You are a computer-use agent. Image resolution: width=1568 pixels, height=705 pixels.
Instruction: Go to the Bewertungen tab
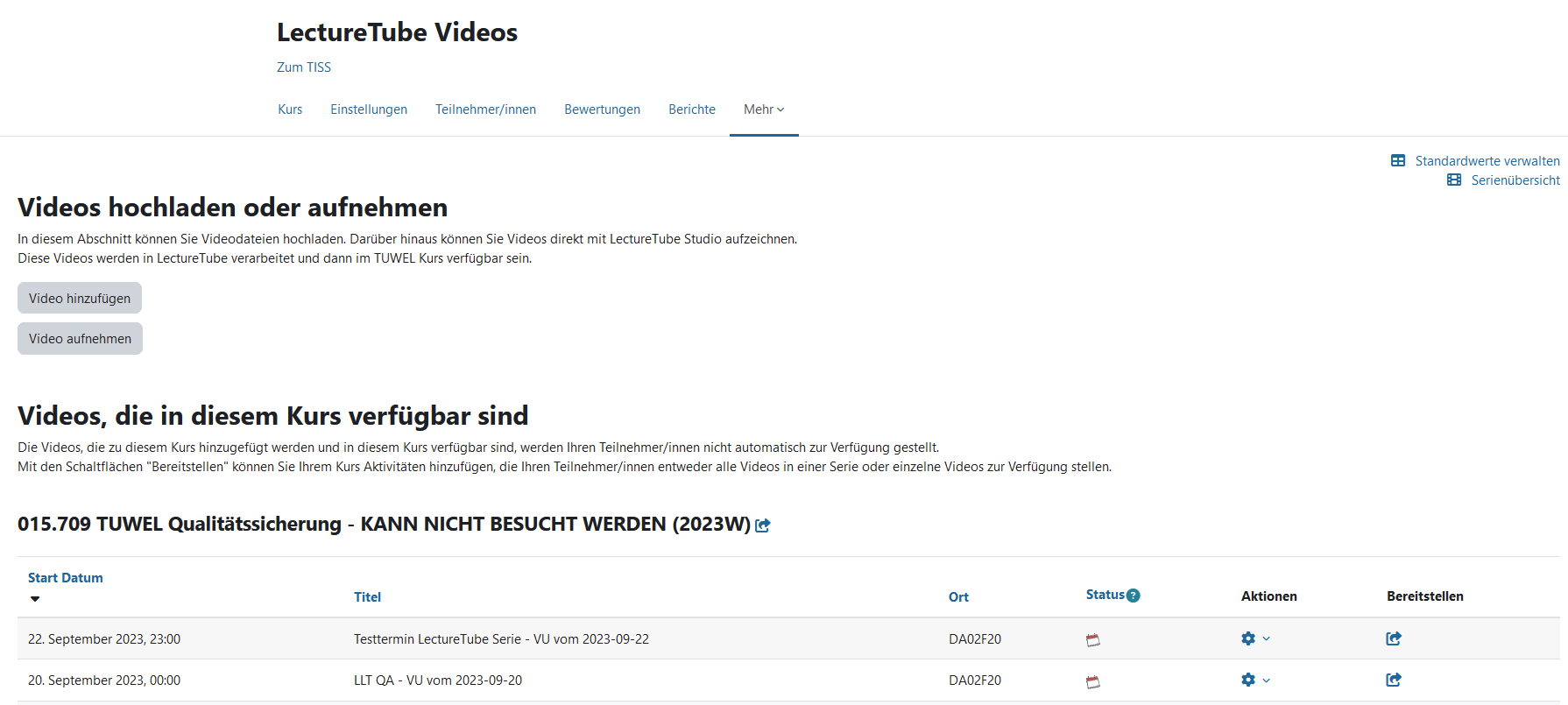602,109
